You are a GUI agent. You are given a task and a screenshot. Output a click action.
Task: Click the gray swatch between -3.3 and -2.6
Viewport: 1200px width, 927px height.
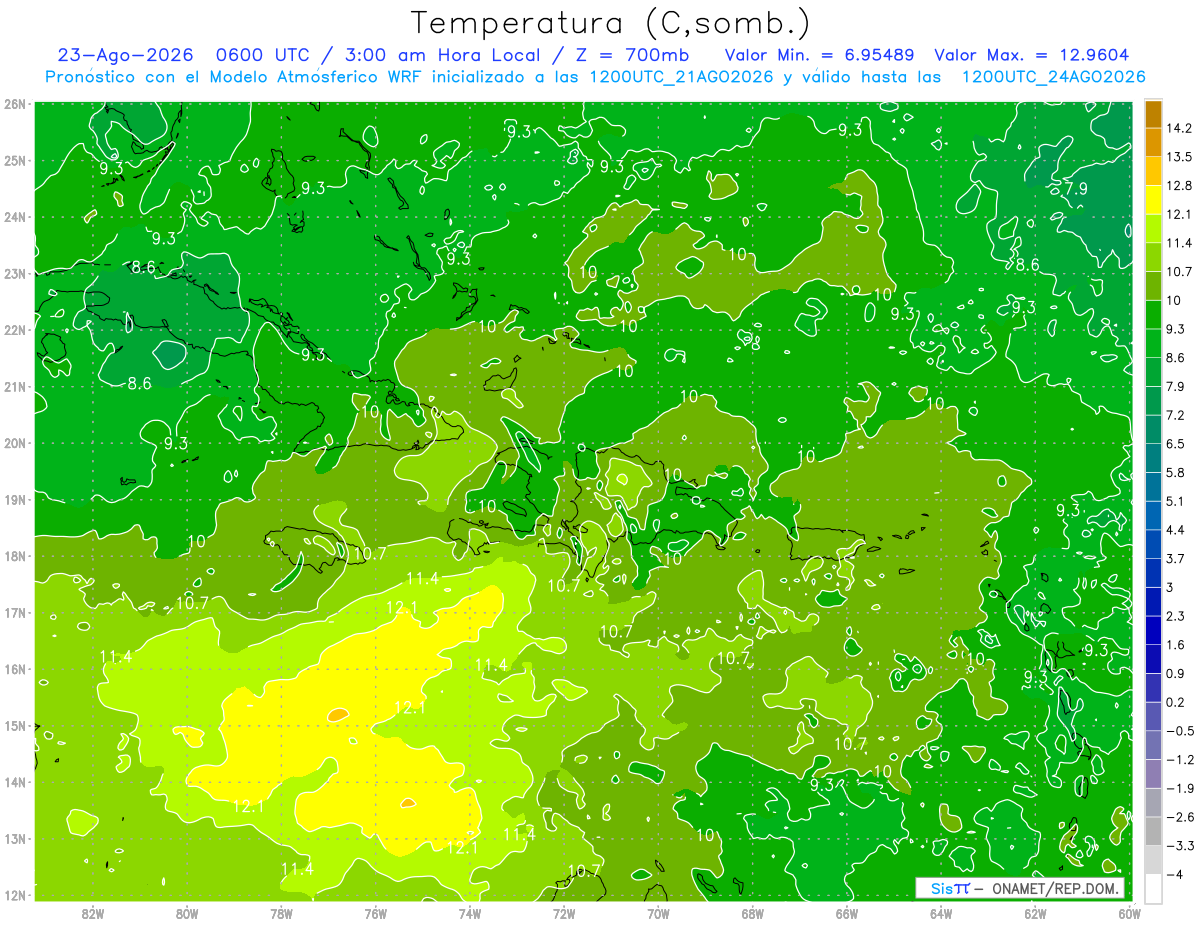pos(1153,831)
